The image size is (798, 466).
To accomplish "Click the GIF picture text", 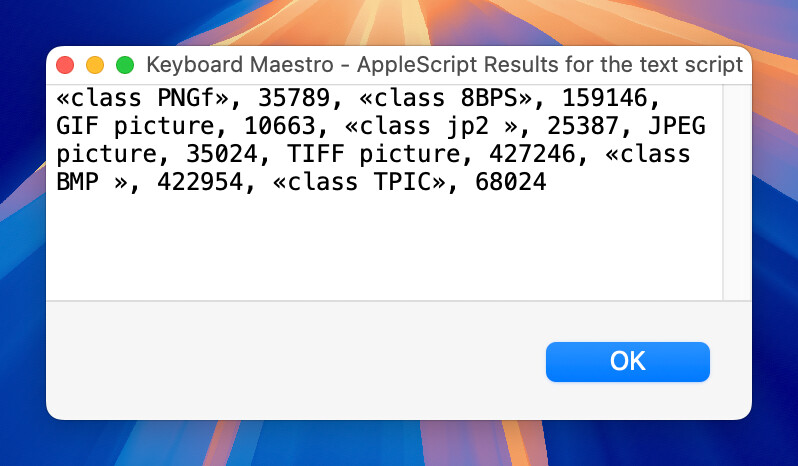I will click(x=135, y=126).
